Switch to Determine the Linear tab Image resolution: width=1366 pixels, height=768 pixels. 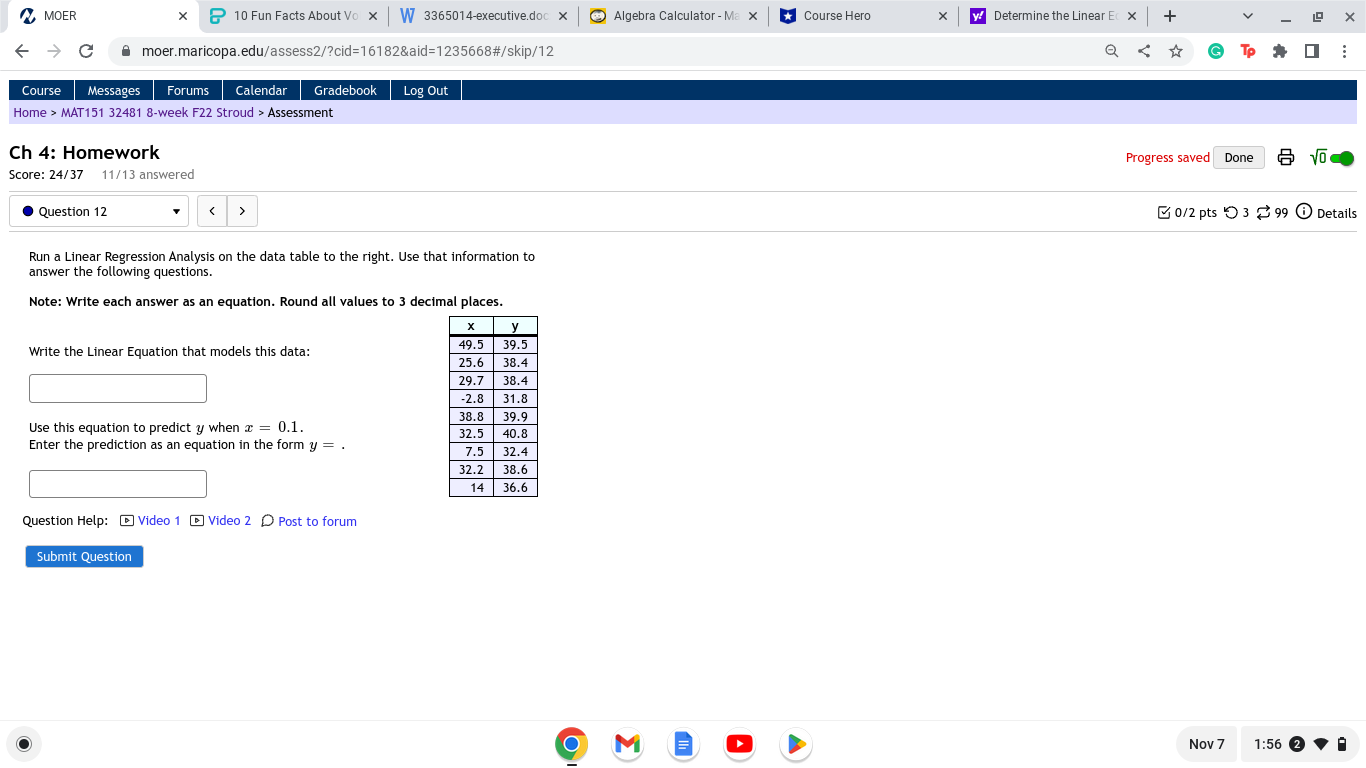point(1054,16)
